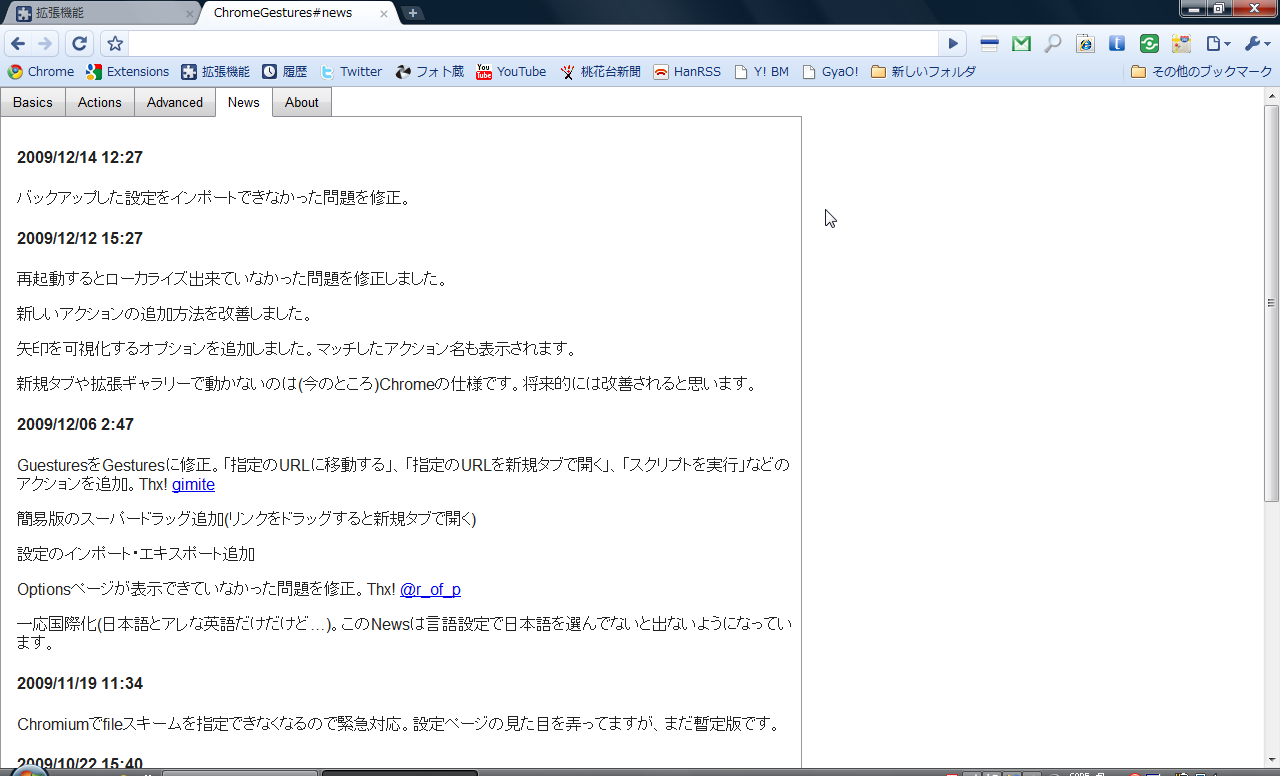Go back with the browser back arrow

click(x=18, y=44)
